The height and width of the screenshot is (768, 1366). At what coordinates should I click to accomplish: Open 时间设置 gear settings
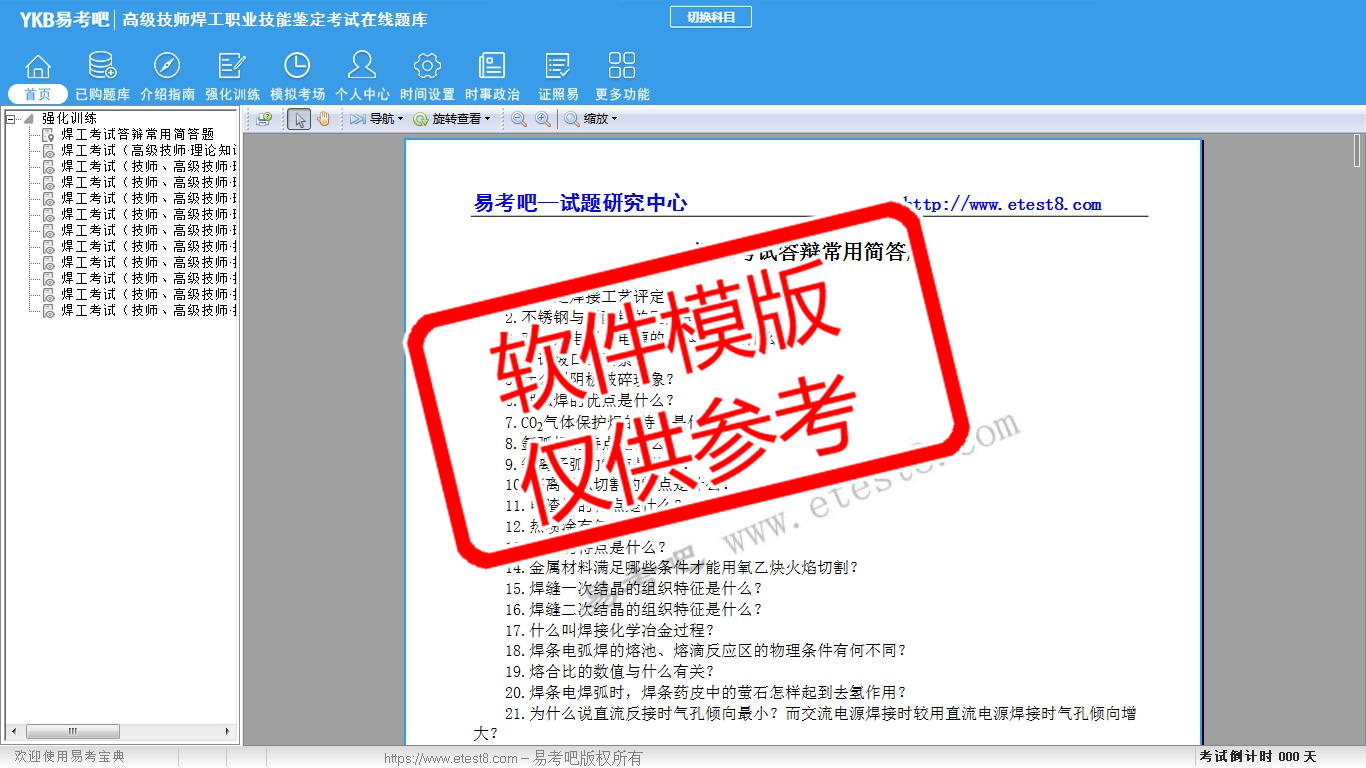pos(427,77)
